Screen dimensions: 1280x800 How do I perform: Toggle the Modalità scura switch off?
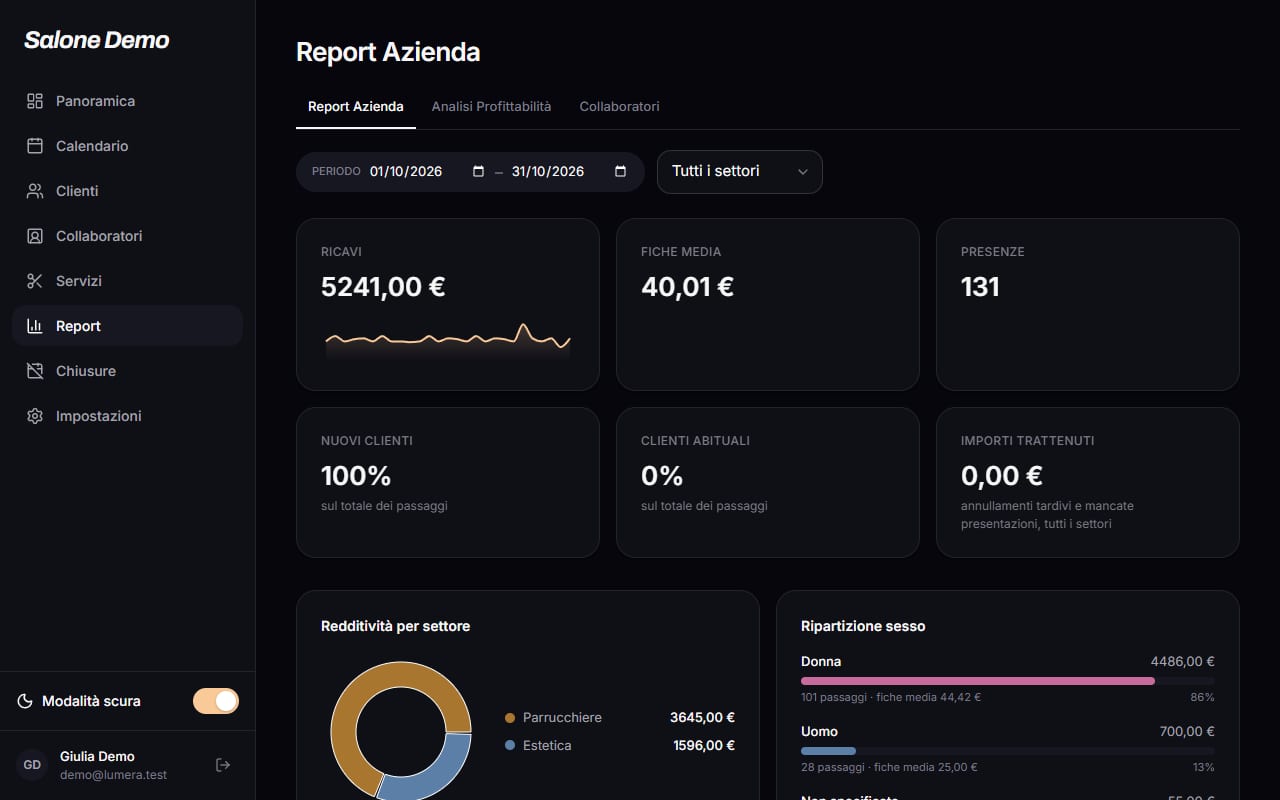point(216,701)
